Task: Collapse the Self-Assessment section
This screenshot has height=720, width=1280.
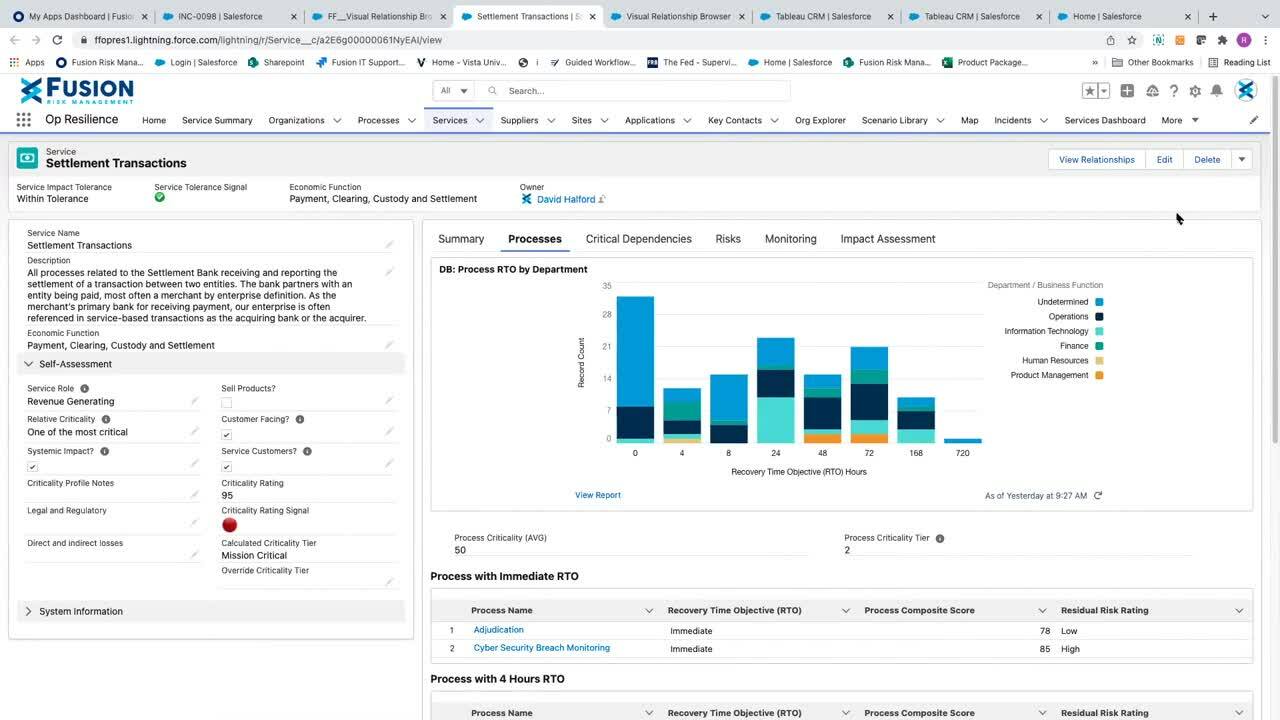Action: (x=28, y=364)
